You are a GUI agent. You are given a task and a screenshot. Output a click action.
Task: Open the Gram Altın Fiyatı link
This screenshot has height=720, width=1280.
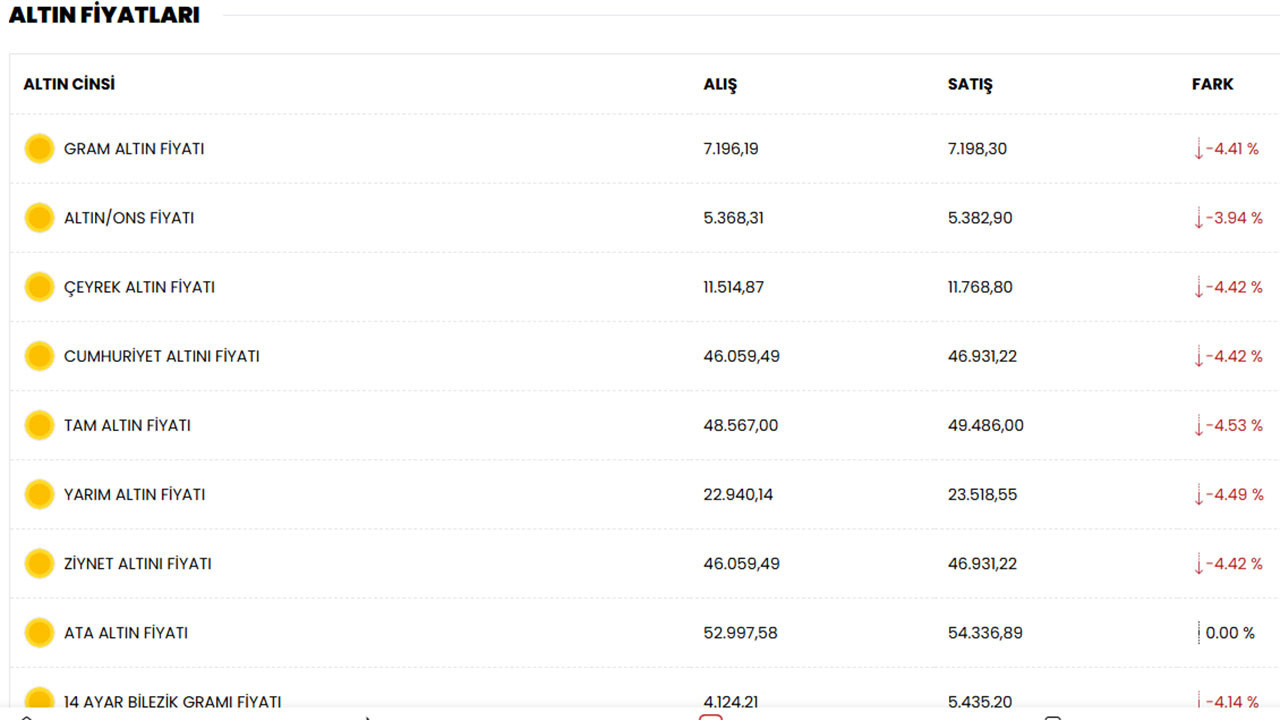(x=134, y=149)
